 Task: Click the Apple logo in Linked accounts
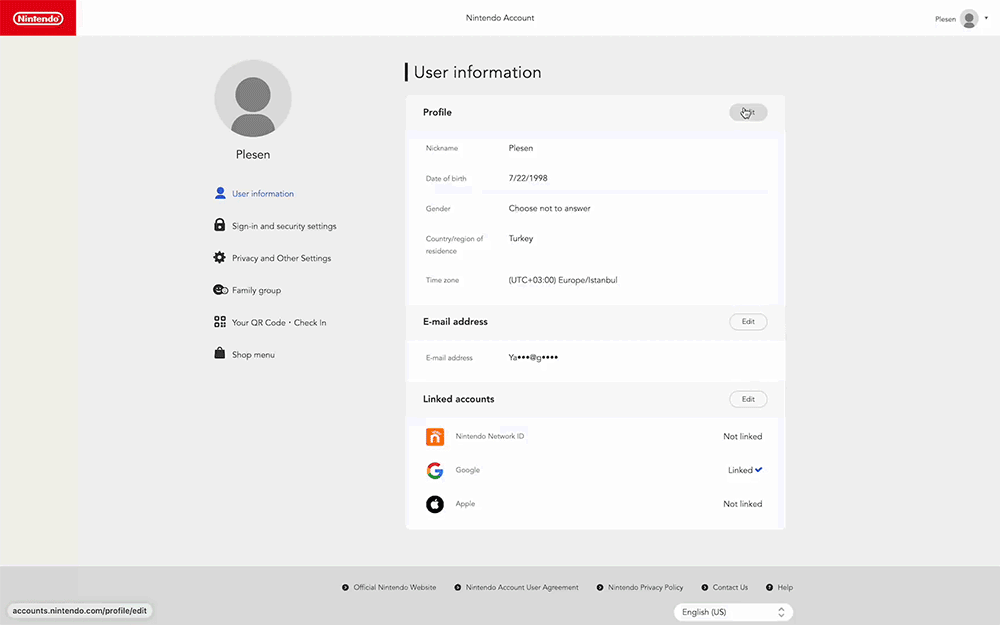coord(435,504)
